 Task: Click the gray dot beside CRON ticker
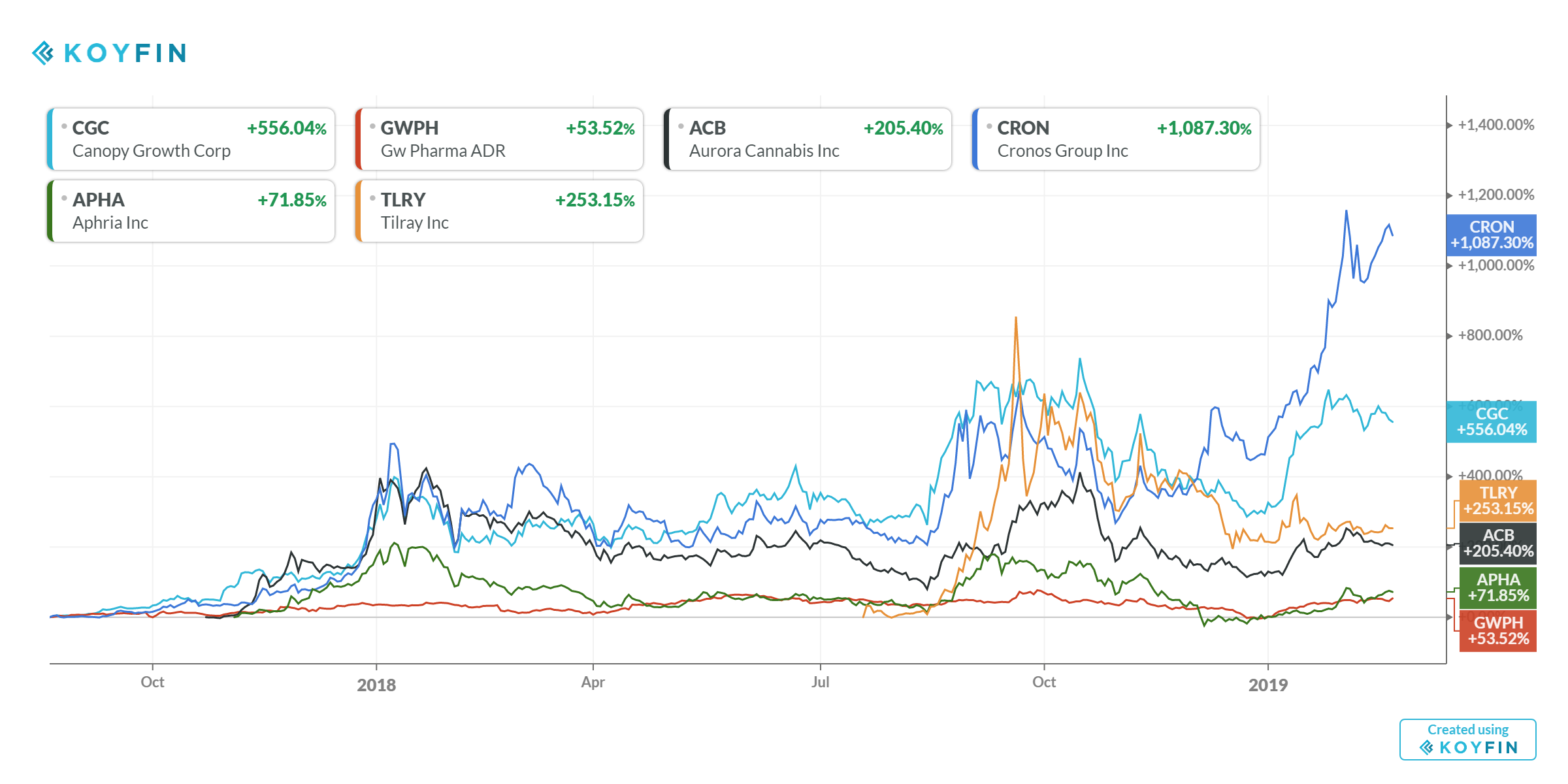pyautogui.click(x=989, y=126)
